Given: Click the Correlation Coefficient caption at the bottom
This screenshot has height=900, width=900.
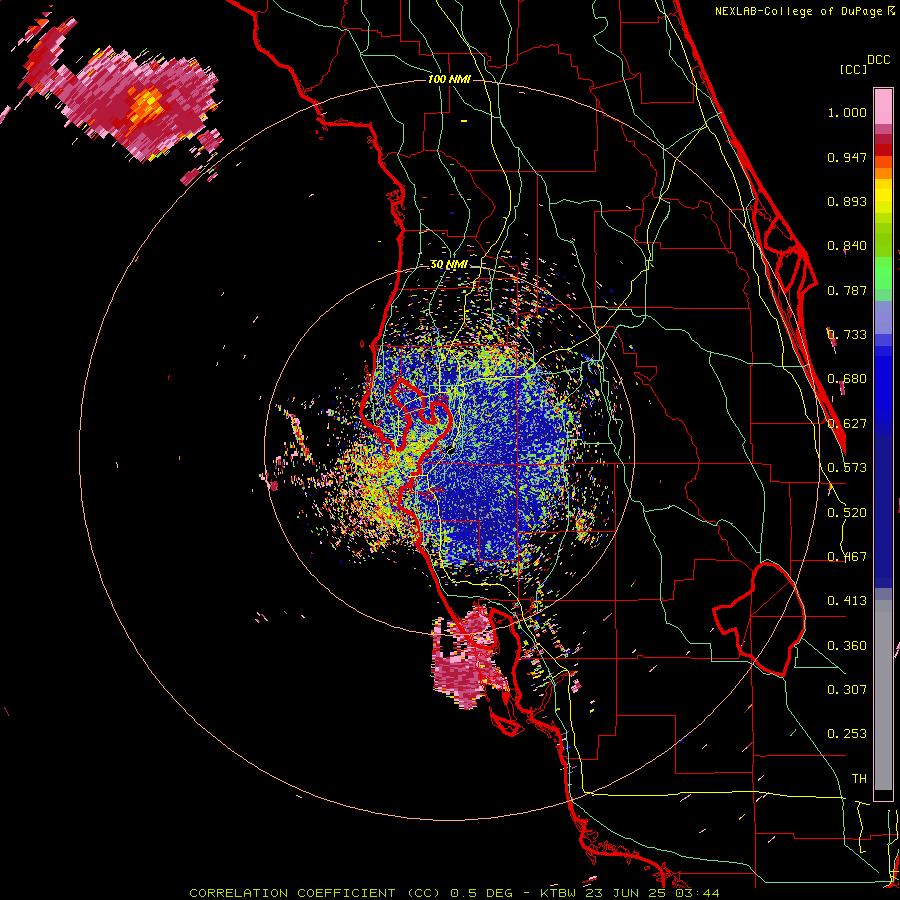Looking at the screenshot, I should [454, 893].
